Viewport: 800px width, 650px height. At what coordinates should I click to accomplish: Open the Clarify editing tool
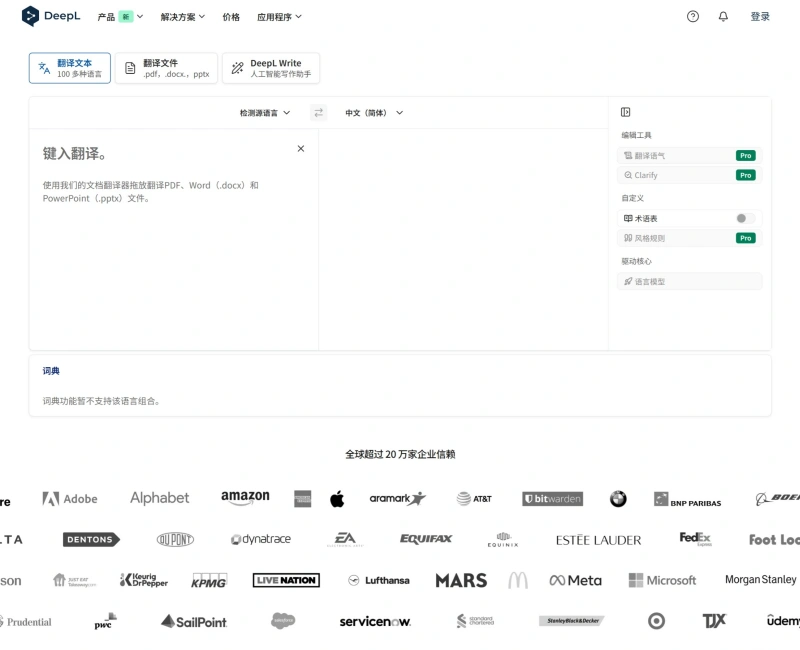point(690,175)
